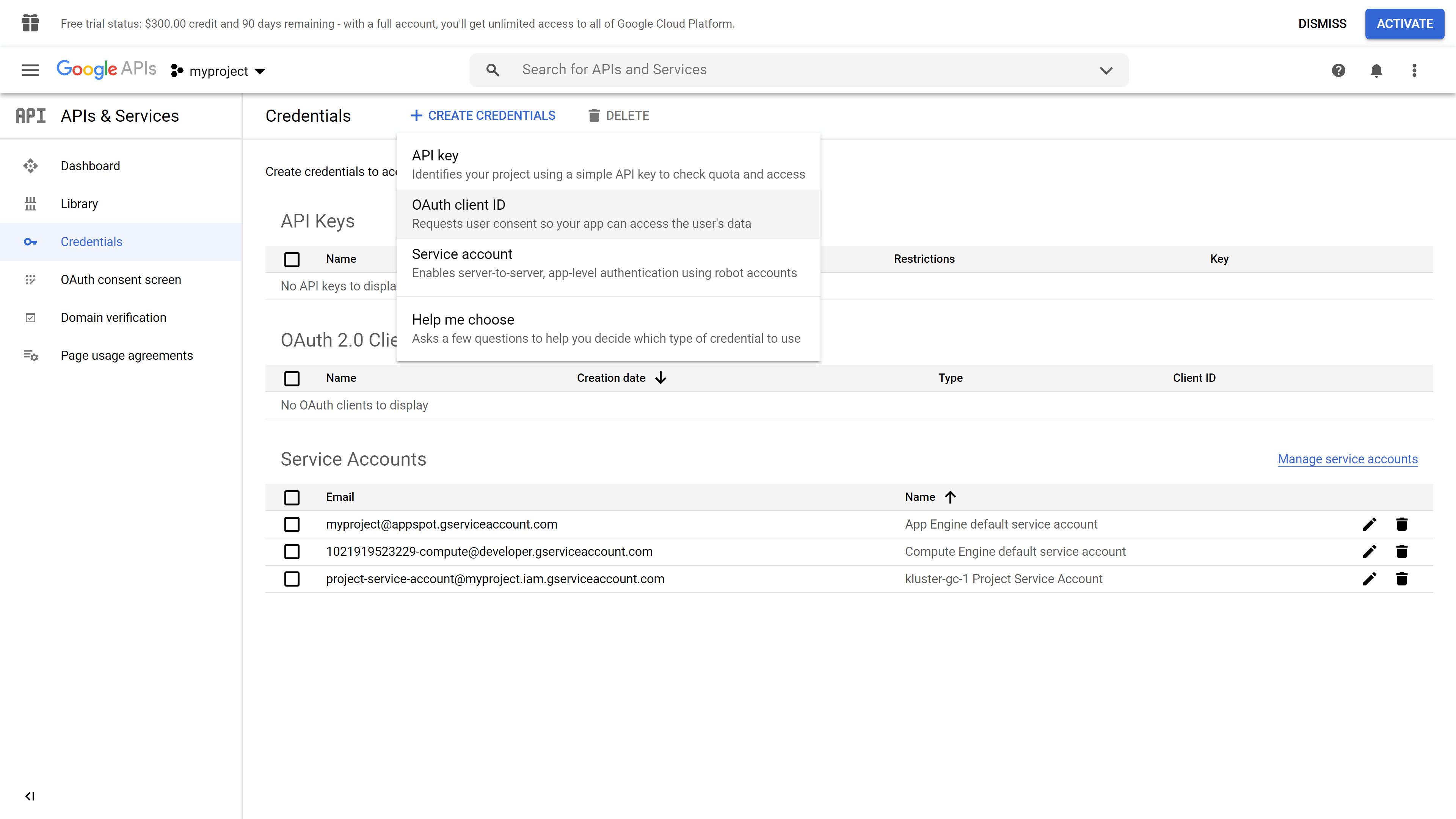This screenshot has width=1456, height=819.
Task: Click the help question mark icon
Action: point(1338,70)
